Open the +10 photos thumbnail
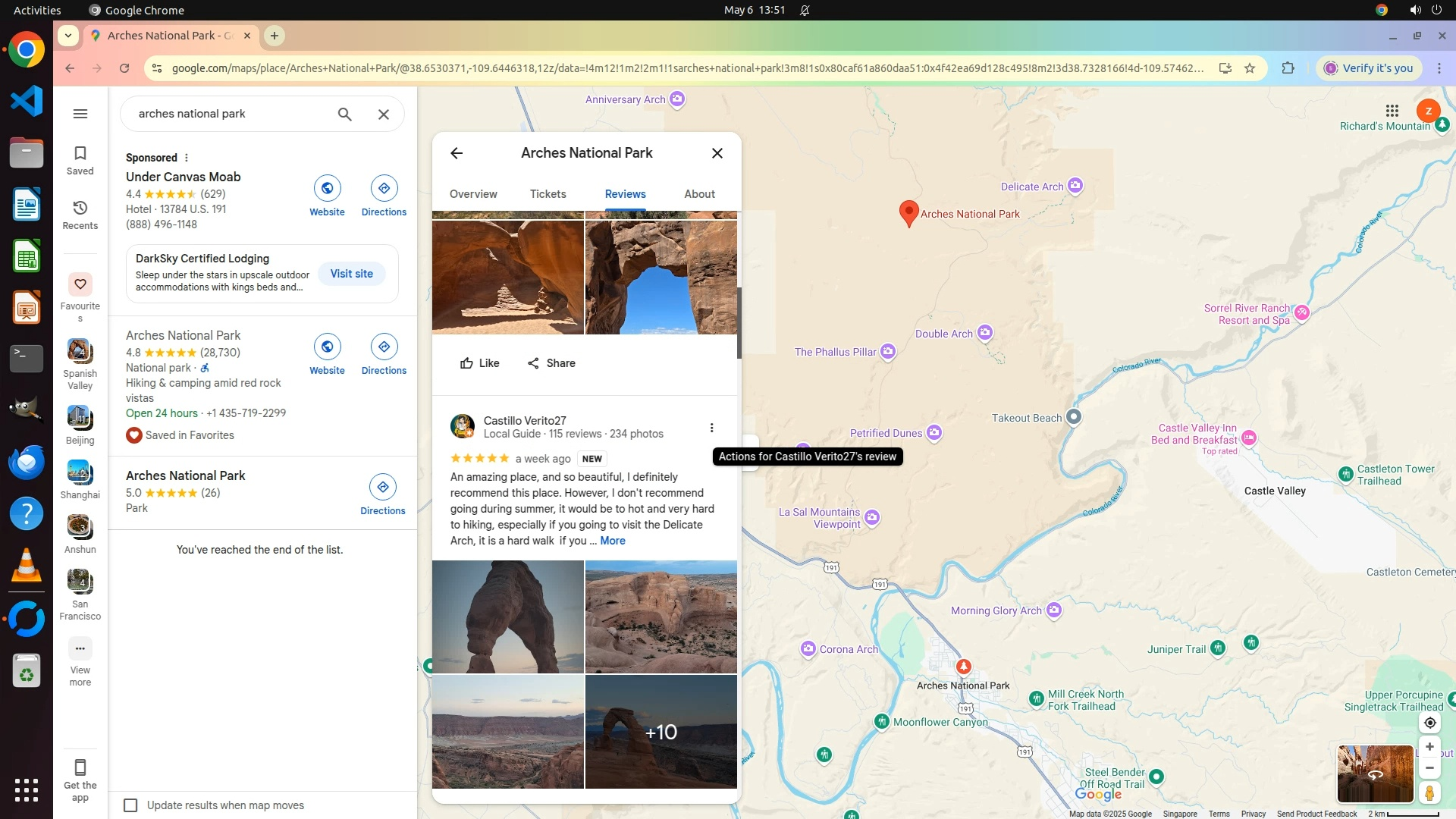The height and width of the screenshot is (819, 1456). (661, 732)
